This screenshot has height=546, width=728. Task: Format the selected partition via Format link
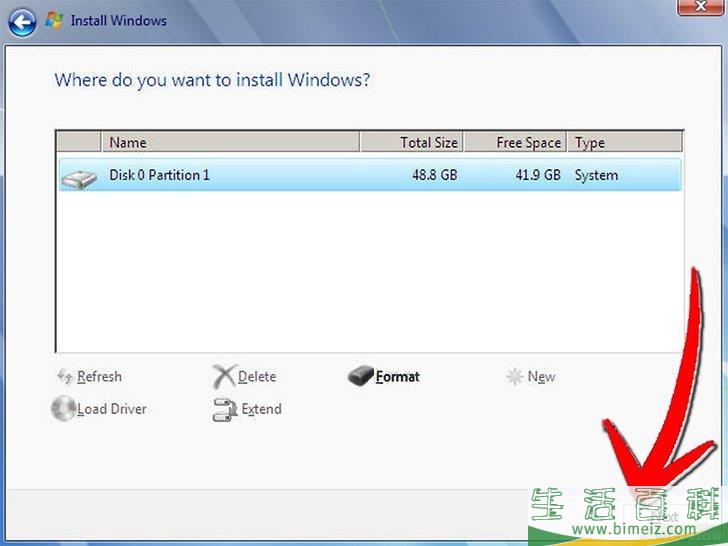point(397,377)
